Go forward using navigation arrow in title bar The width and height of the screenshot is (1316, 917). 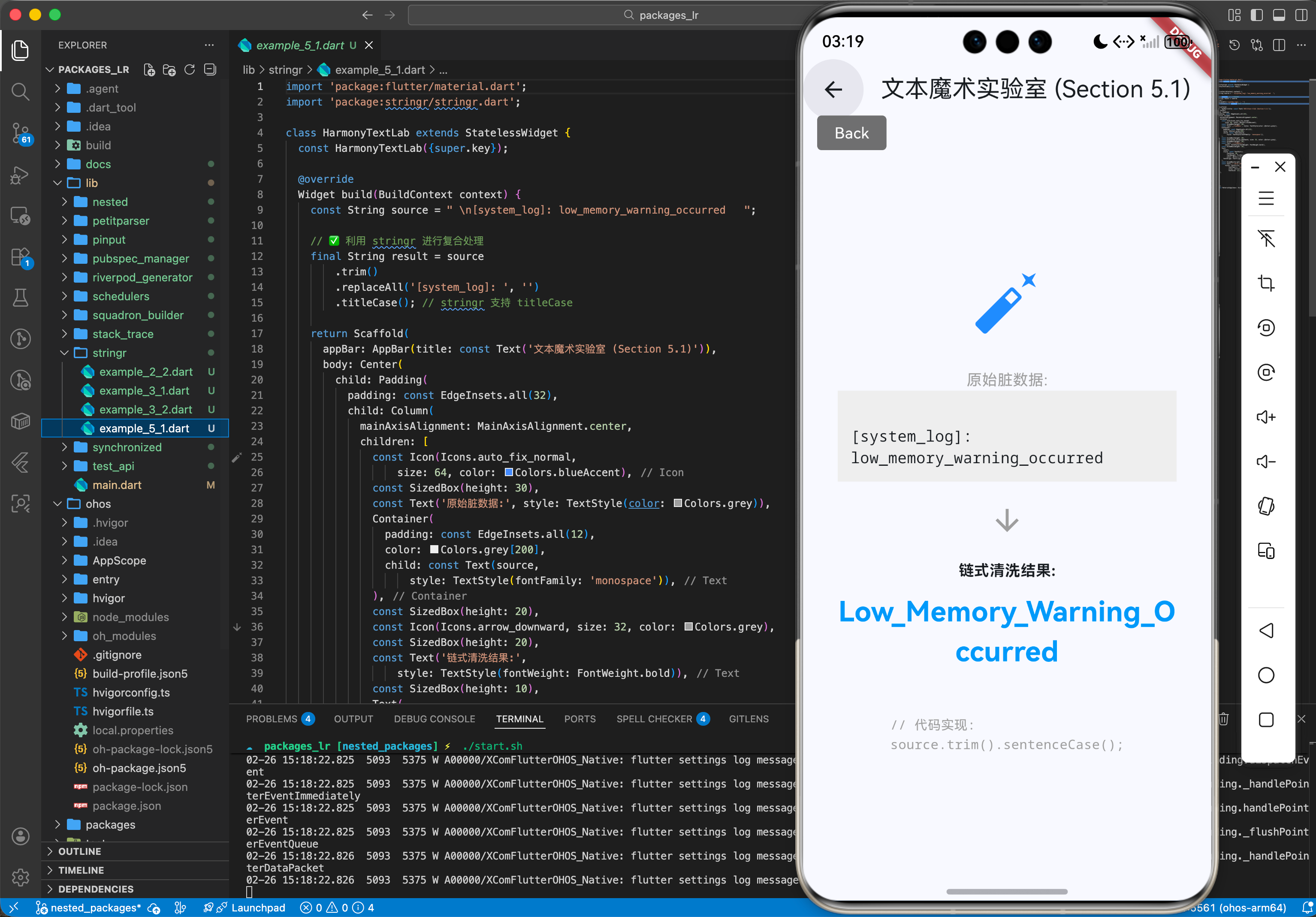click(x=390, y=15)
